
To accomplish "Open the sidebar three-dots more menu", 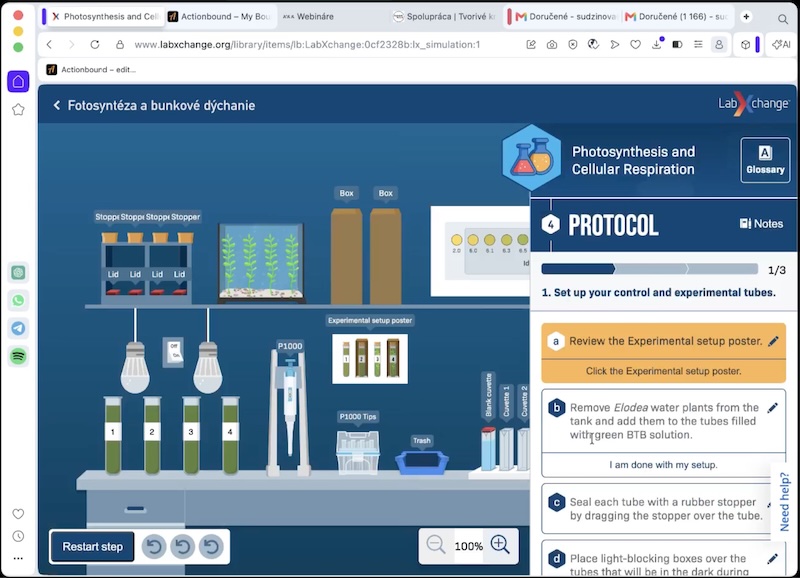I will click(x=18, y=558).
